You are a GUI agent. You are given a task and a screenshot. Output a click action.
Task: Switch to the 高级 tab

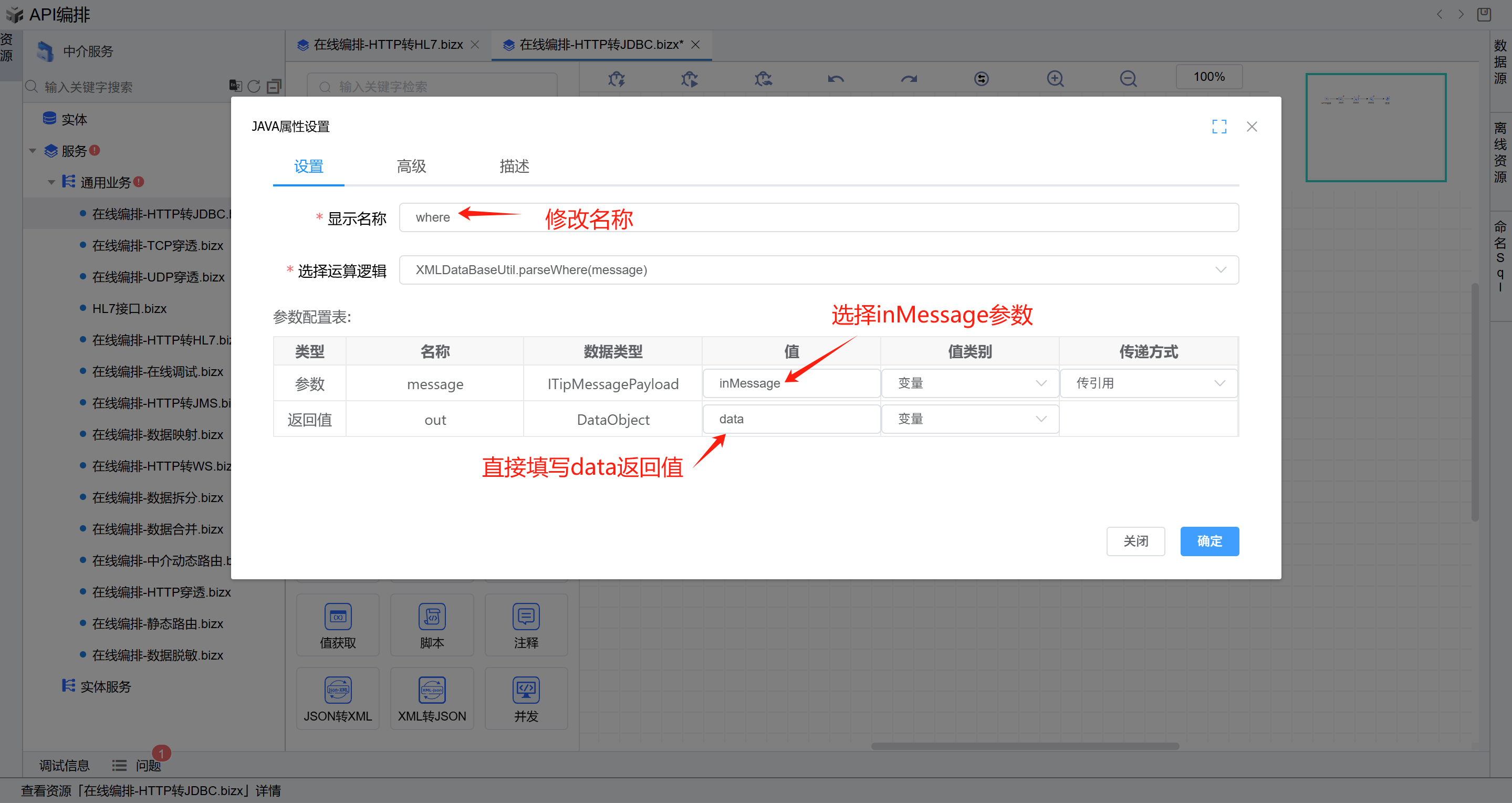tap(411, 166)
